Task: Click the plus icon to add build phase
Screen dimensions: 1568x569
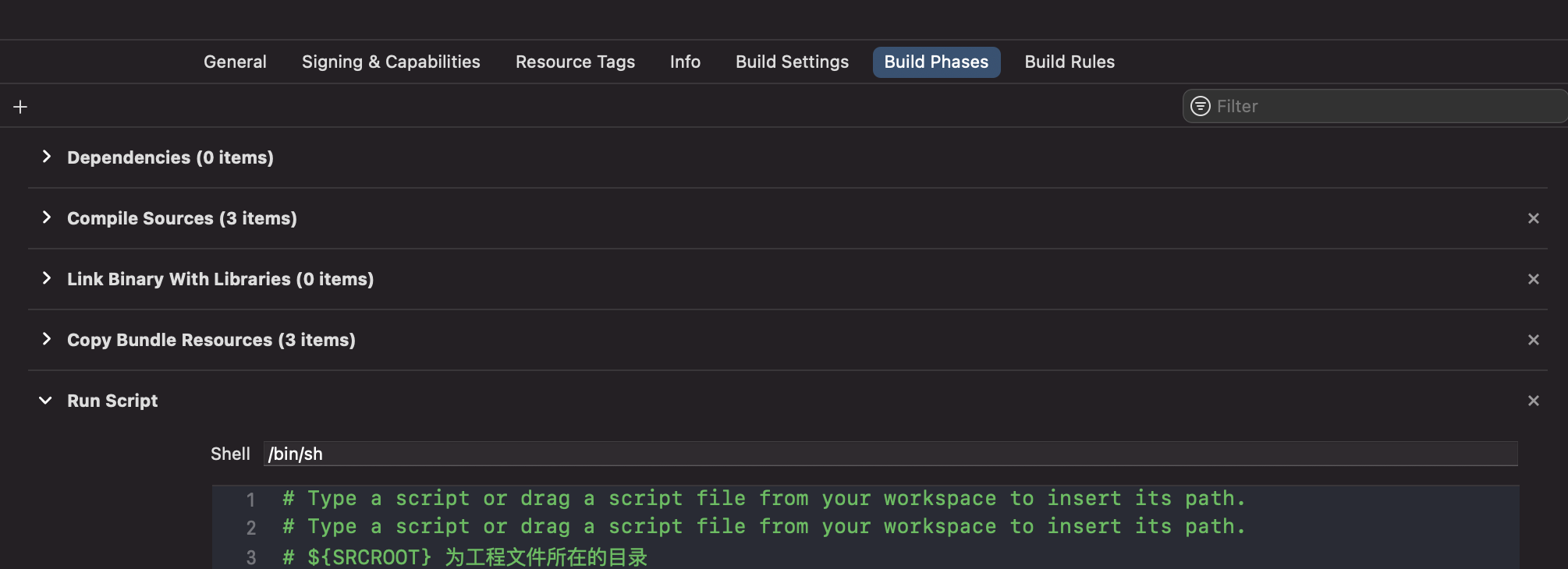Action: 20,107
